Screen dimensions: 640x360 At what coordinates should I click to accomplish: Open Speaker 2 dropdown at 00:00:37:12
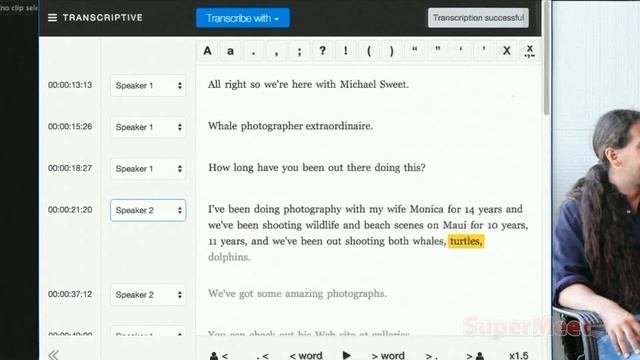[x=148, y=295]
